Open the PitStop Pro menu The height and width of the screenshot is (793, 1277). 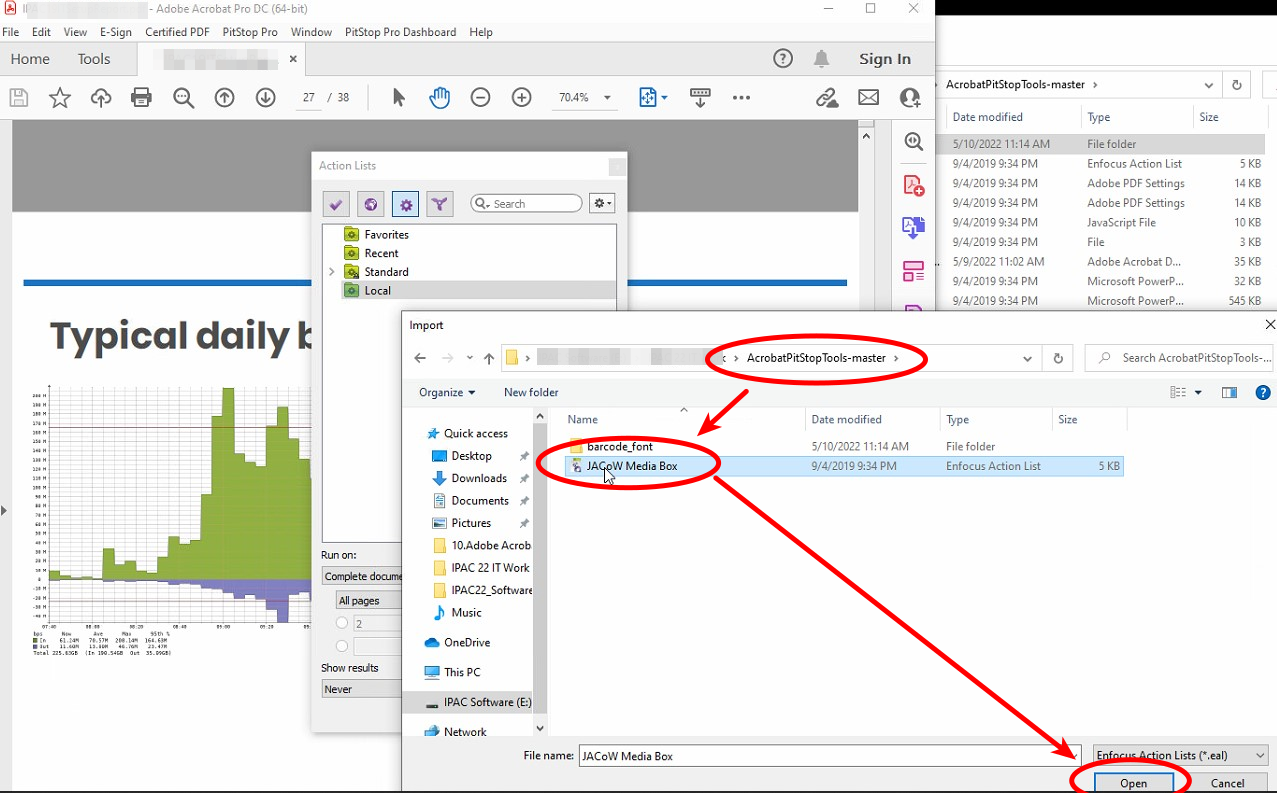250,32
